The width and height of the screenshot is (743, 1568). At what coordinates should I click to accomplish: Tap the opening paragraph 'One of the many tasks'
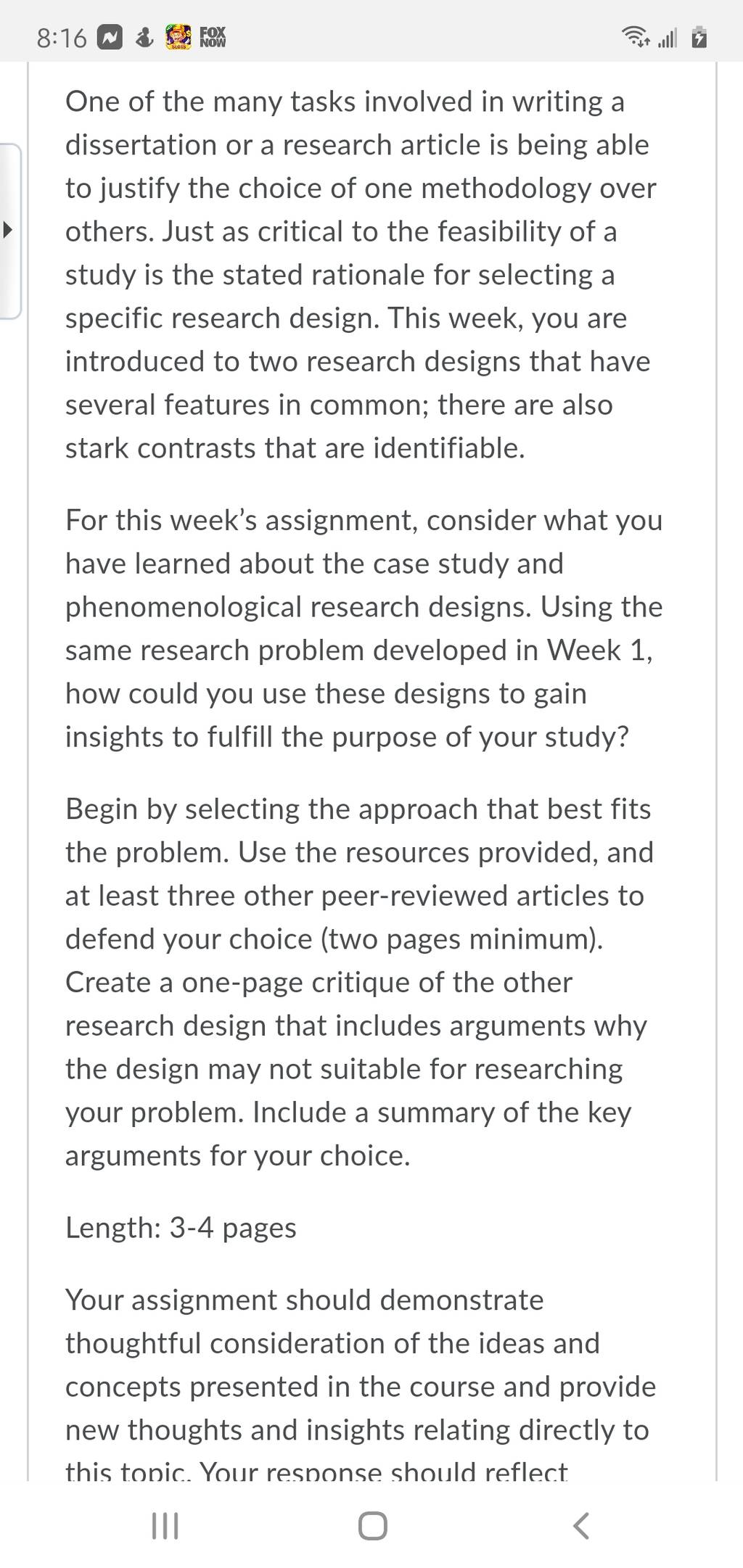click(x=361, y=274)
